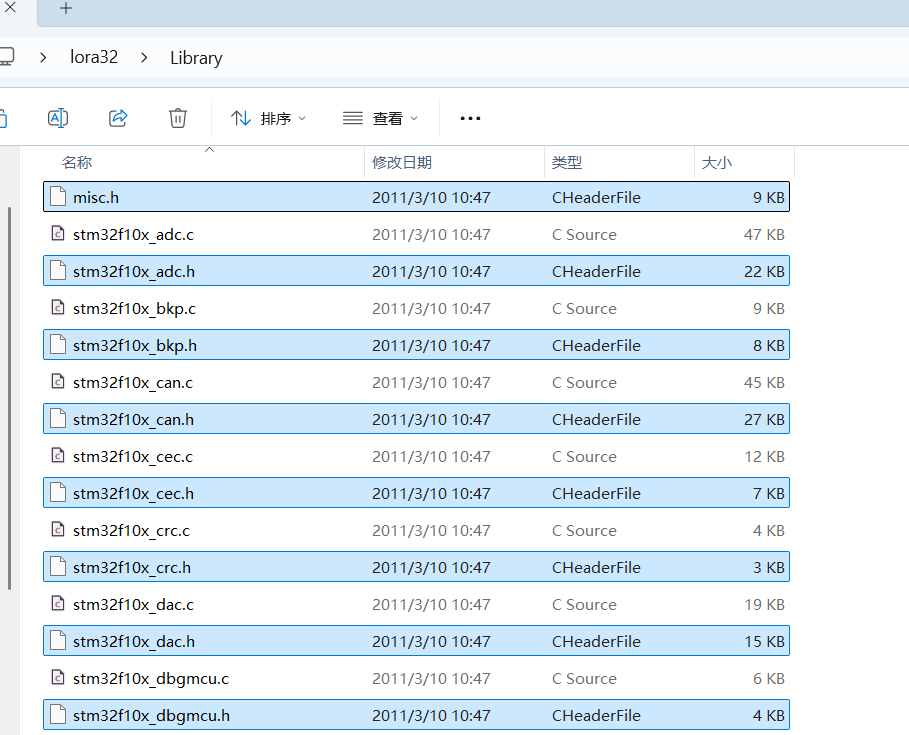Image resolution: width=909 pixels, height=735 pixels.
Task: Click the Delete trash icon
Action: tap(177, 118)
